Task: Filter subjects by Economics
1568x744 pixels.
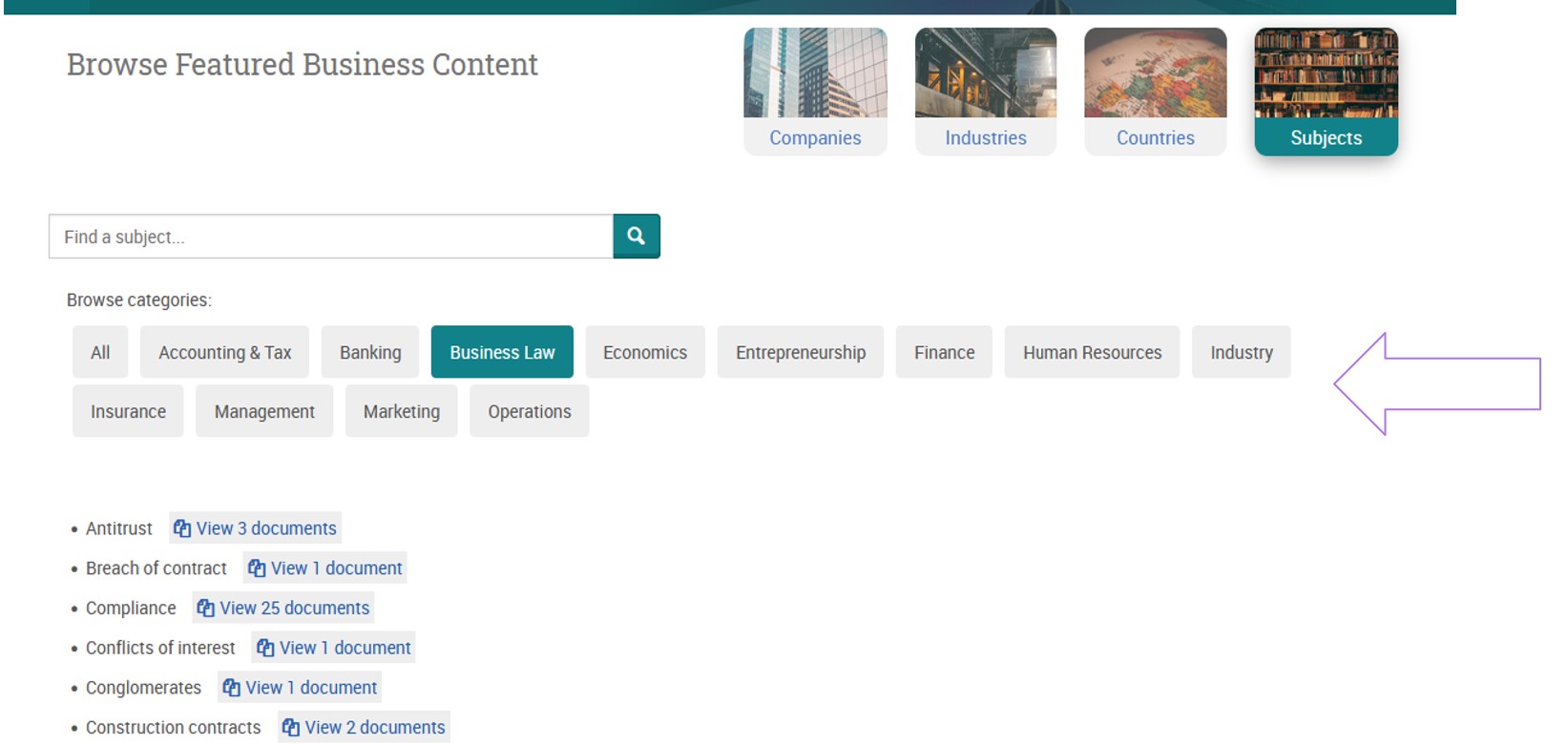Action: pos(644,352)
